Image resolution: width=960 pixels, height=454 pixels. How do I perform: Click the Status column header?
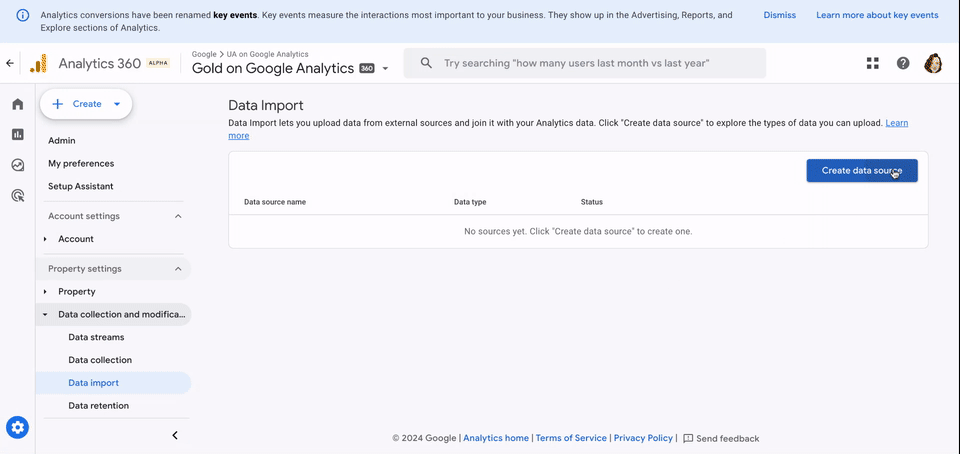591,202
